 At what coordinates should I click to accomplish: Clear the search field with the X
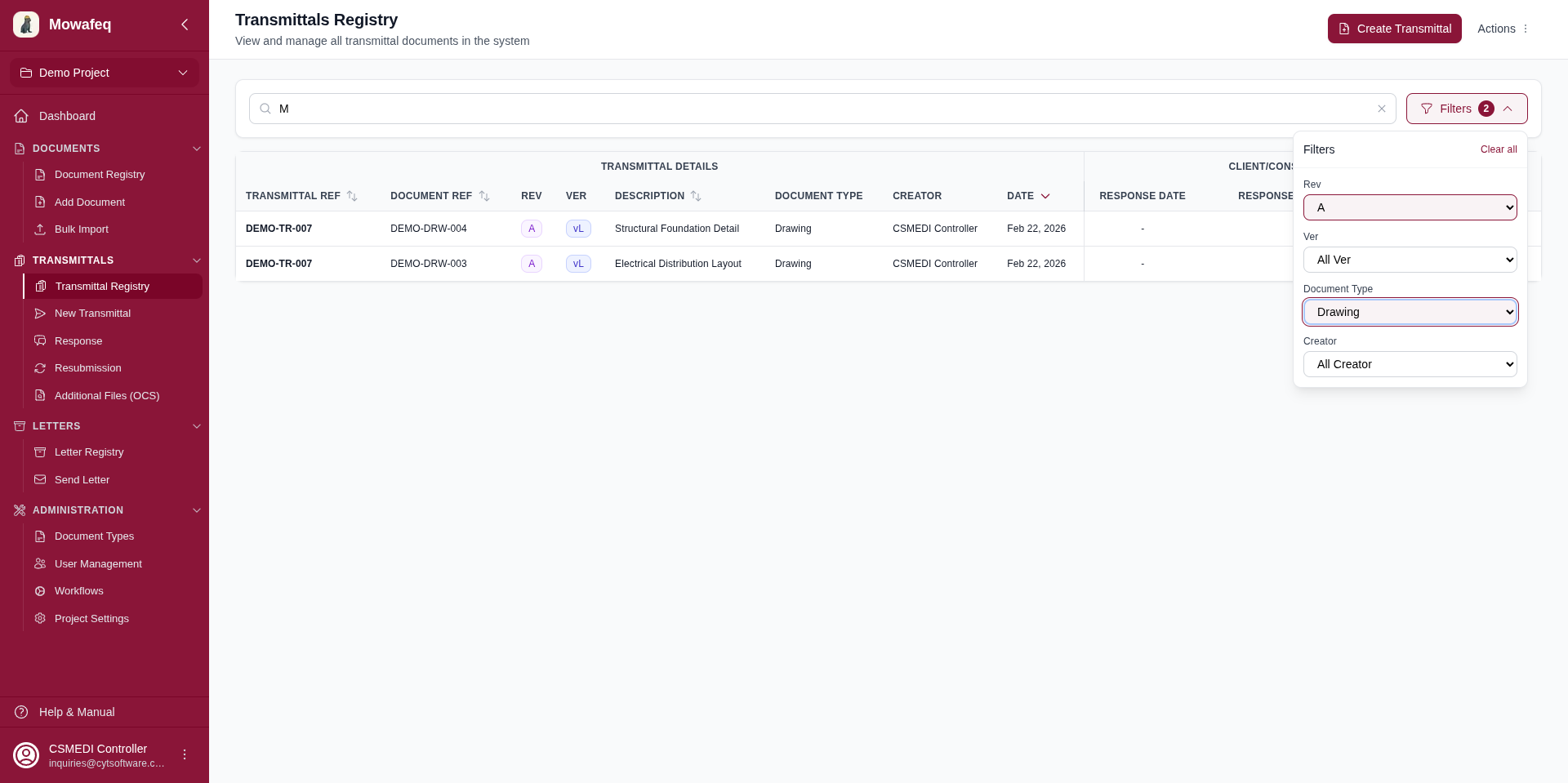coord(1382,109)
